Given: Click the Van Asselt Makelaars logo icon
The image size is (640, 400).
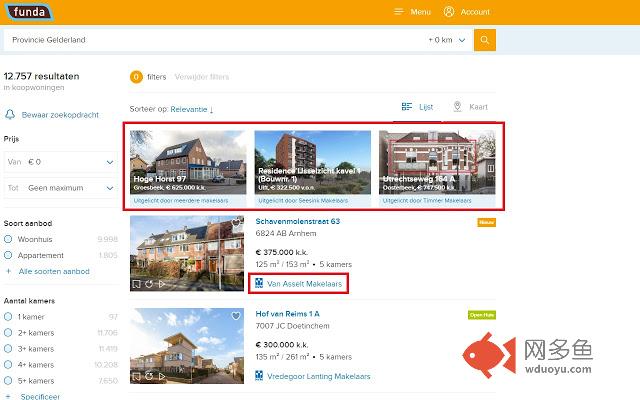Looking at the screenshot, I should (259, 284).
